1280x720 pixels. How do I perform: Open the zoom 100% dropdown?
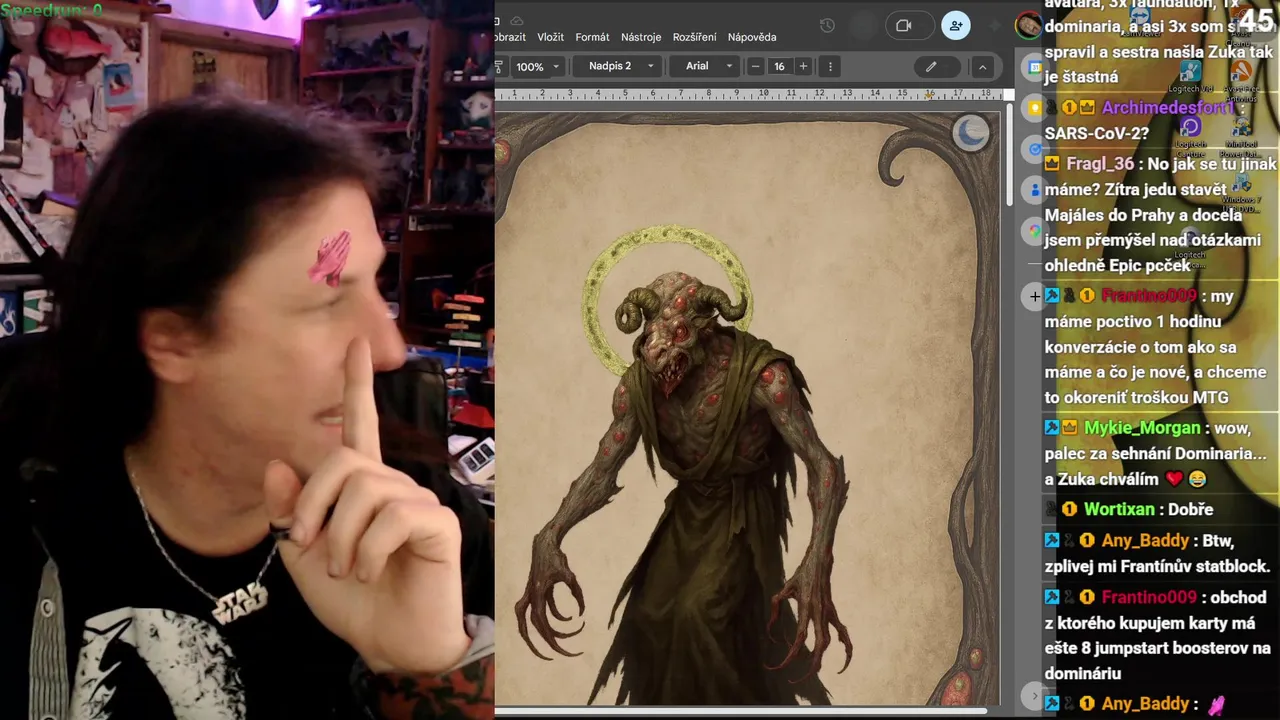pyautogui.click(x=538, y=66)
